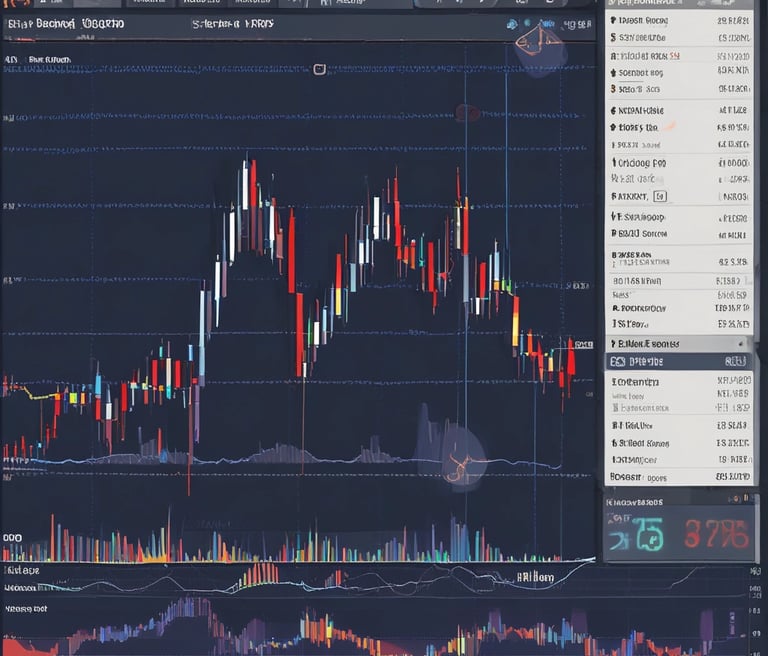Screen dimensions: 768x656
Task: Select the last row at the watchlist bottom
Action: click(679, 477)
